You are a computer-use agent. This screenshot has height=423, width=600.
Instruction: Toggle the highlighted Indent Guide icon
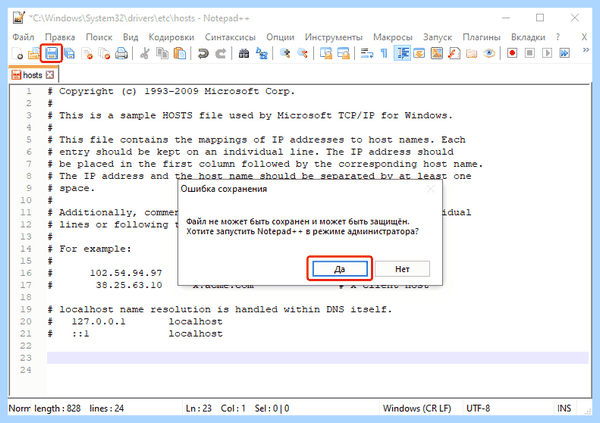[402, 53]
